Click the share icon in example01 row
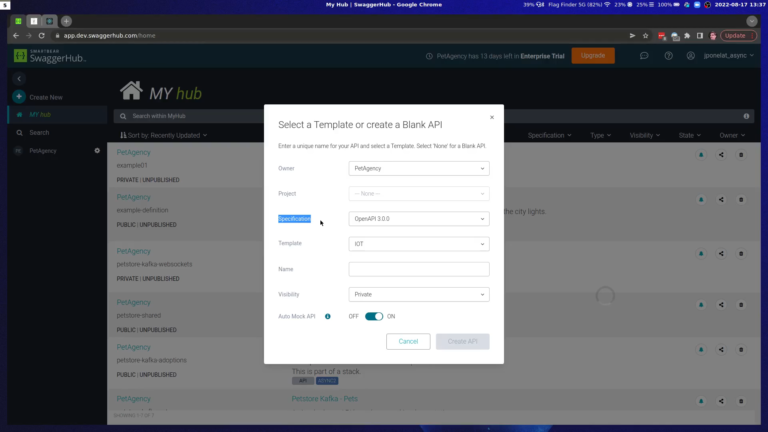 pyautogui.click(x=721, y=155)
